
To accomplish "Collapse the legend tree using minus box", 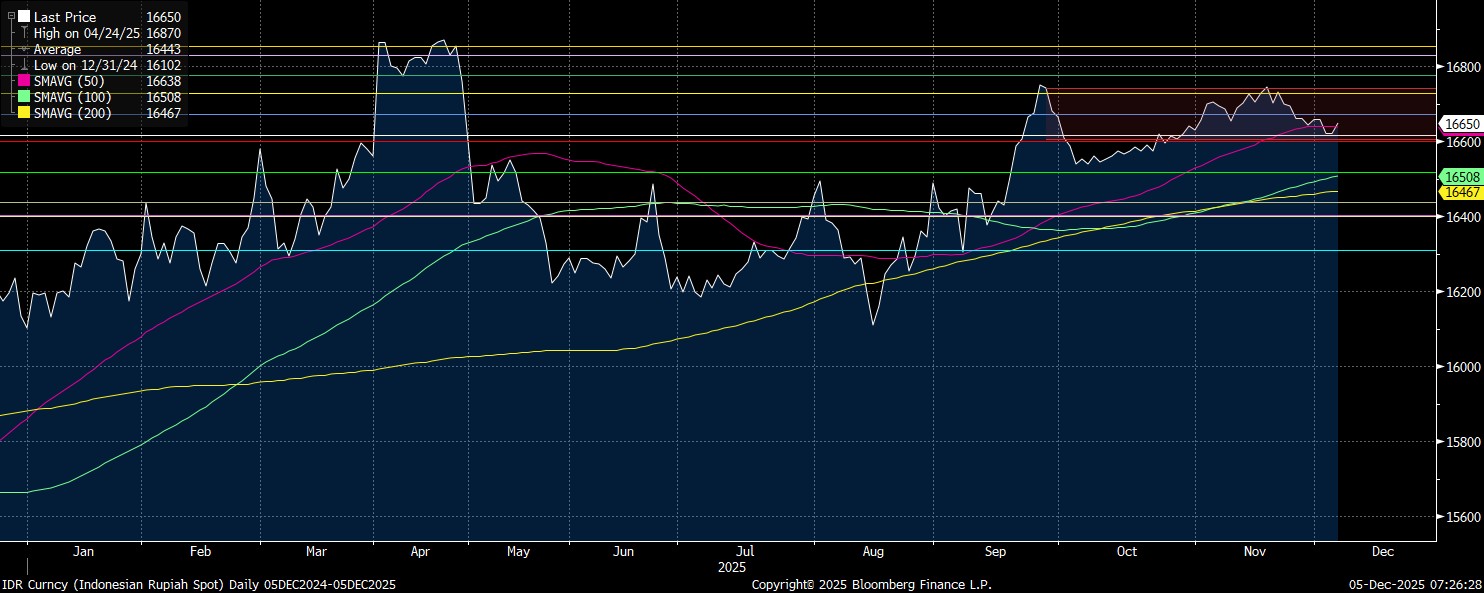I will coord(11,17).
